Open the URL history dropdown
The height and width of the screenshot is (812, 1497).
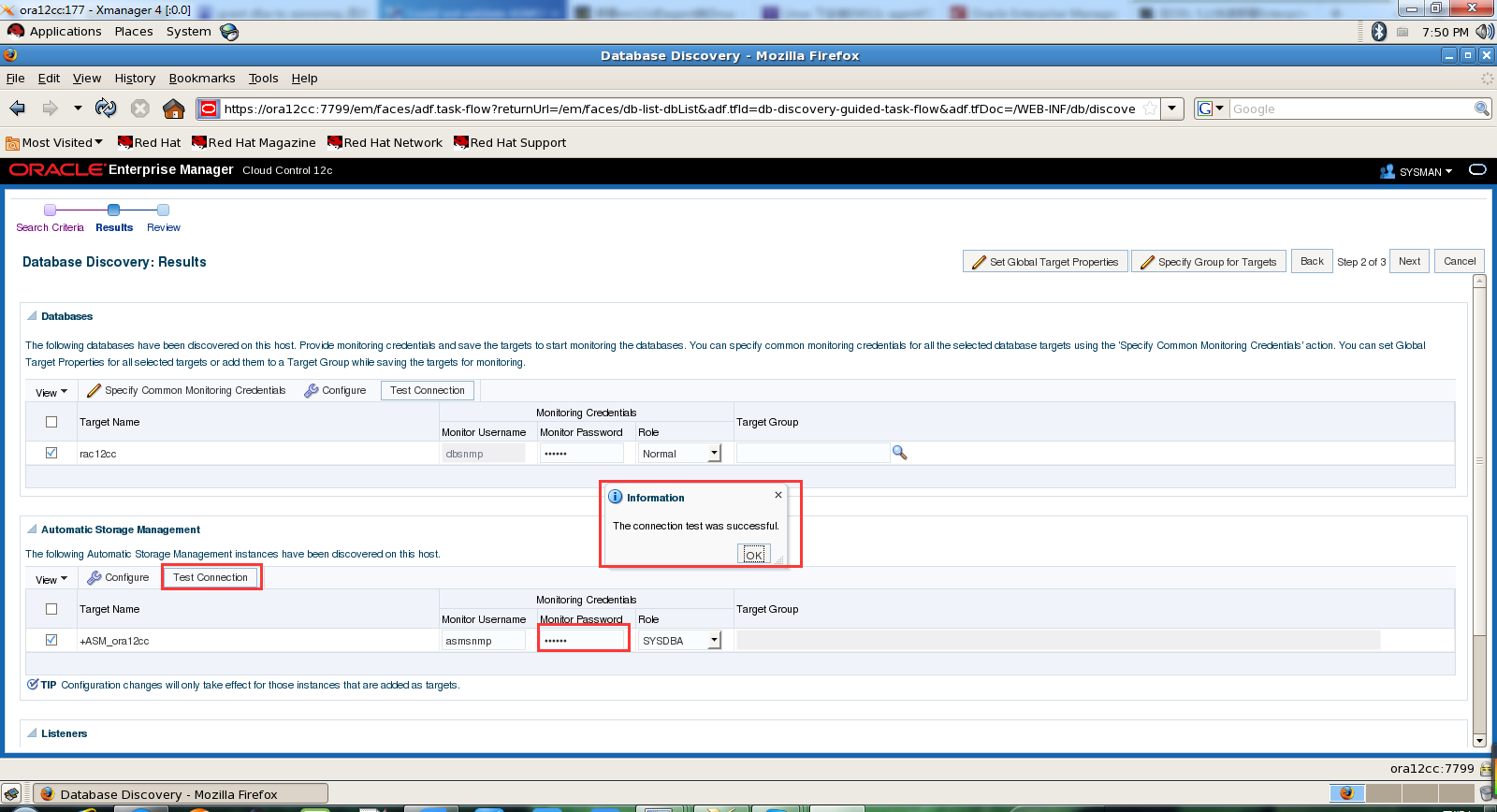click(1172, 109)
